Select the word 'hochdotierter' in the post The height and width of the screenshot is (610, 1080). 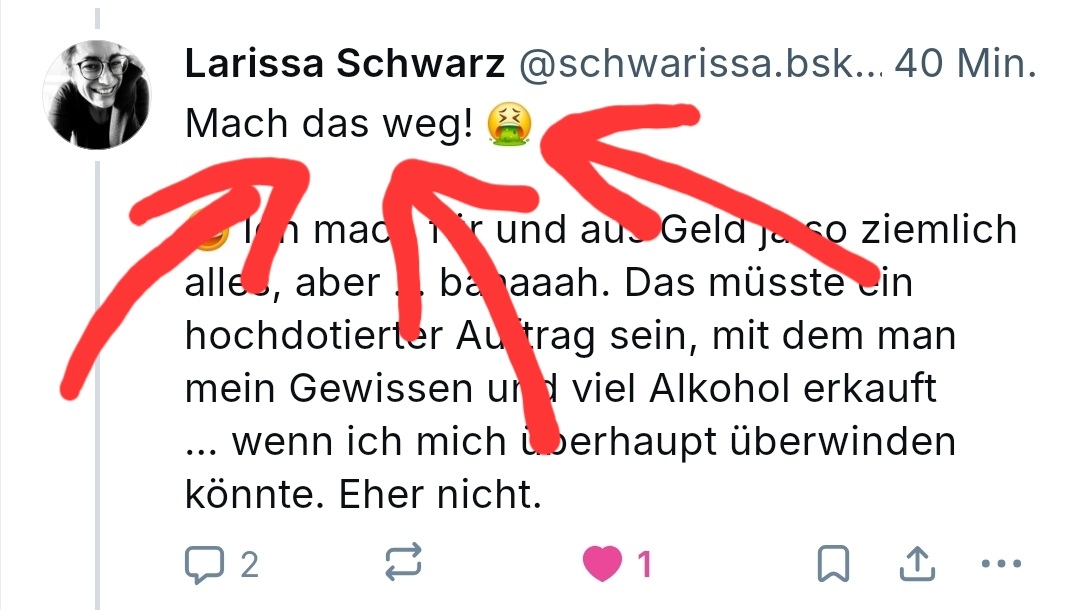[314, 336]
